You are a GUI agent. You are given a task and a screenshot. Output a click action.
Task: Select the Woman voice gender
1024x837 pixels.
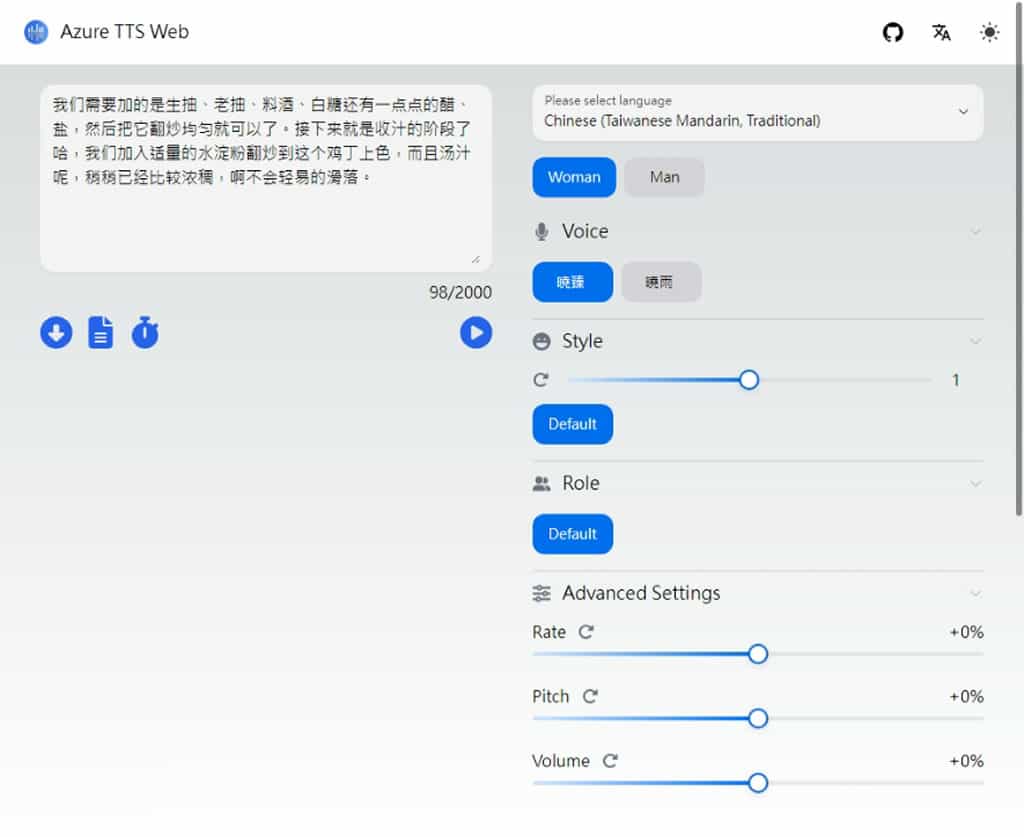[574, 177]
